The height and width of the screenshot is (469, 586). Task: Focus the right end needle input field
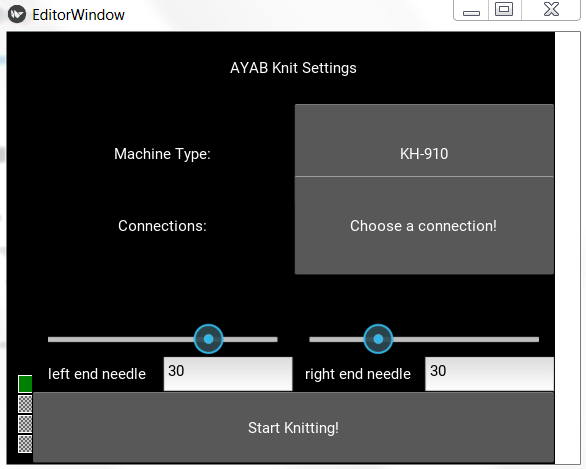click(x=490, y=374)
